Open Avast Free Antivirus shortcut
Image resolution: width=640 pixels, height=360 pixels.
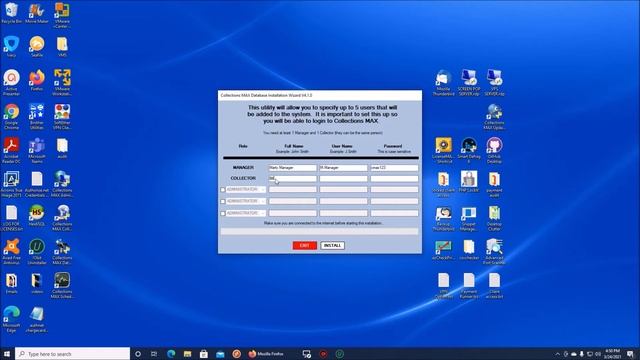[x=11, y=251]
